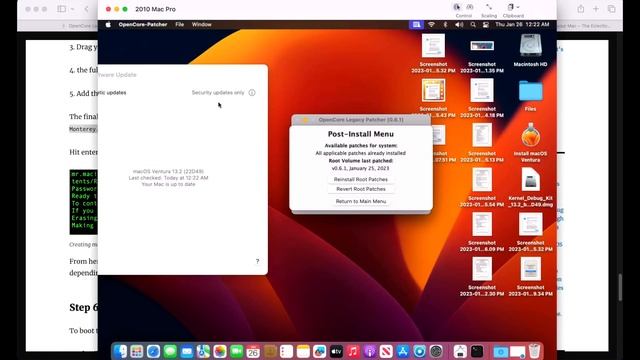Open the Terminal app in the dock
Screen dimensions: 640x360
477,351
